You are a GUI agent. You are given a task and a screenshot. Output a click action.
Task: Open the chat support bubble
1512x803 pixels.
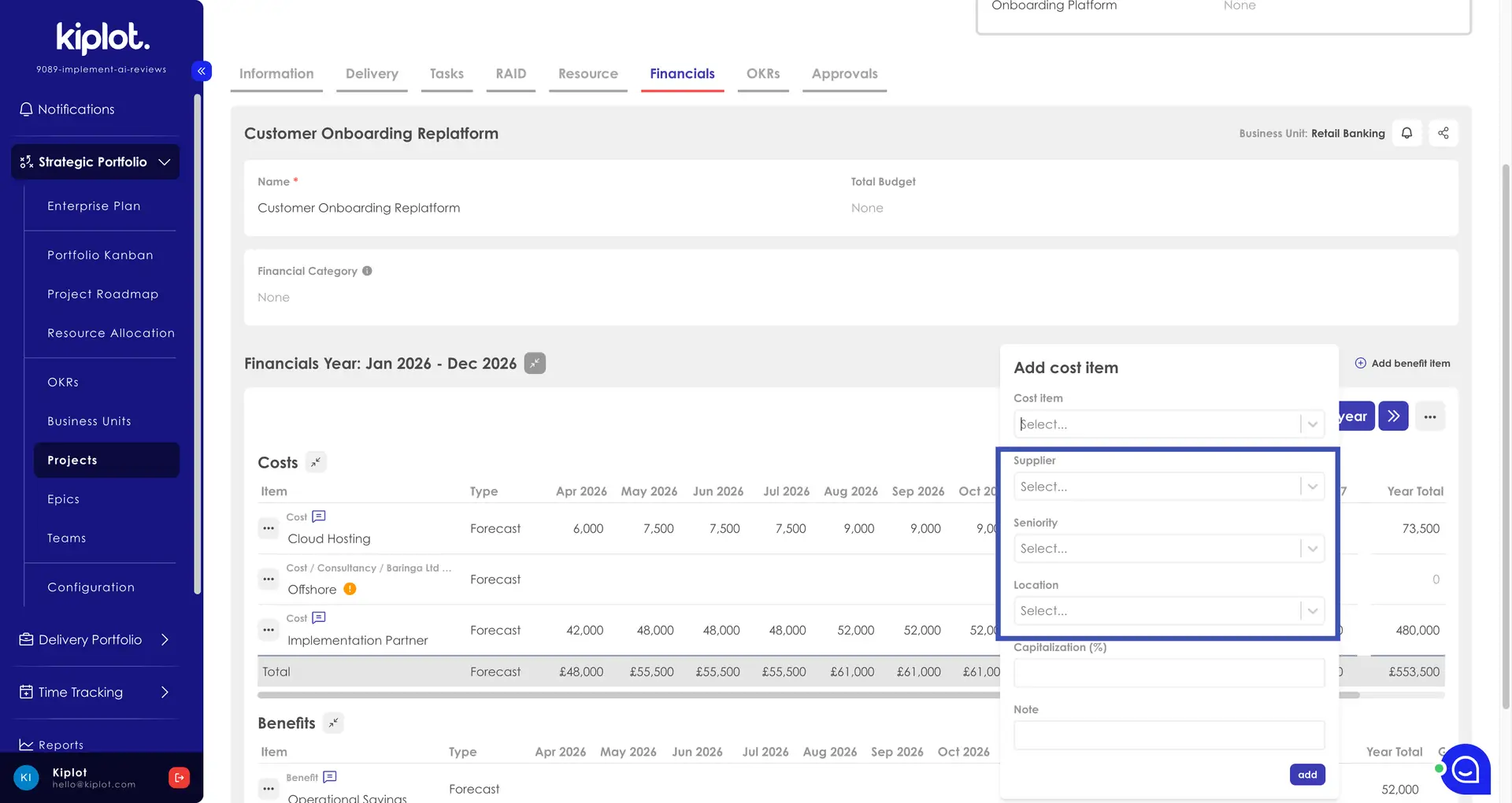click(x=1466, y=769)
